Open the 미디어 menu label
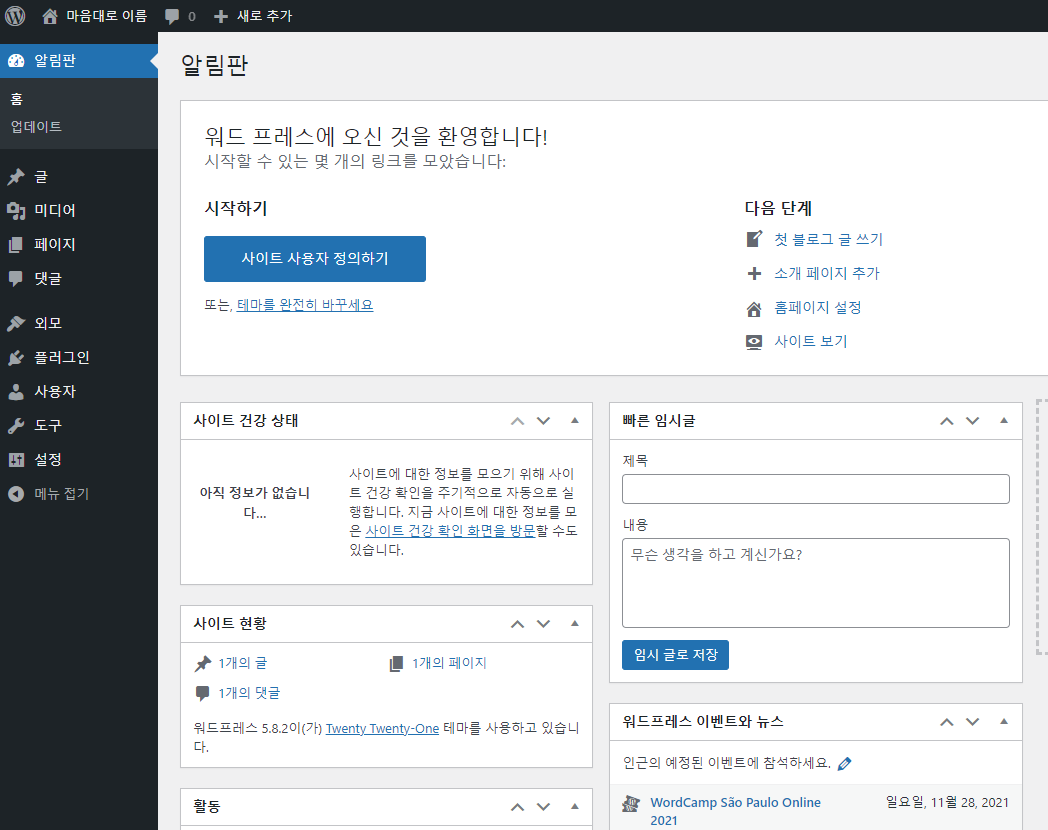Image resolution: width=1048 pixels, height=830 pixels. tap(55, 211)
